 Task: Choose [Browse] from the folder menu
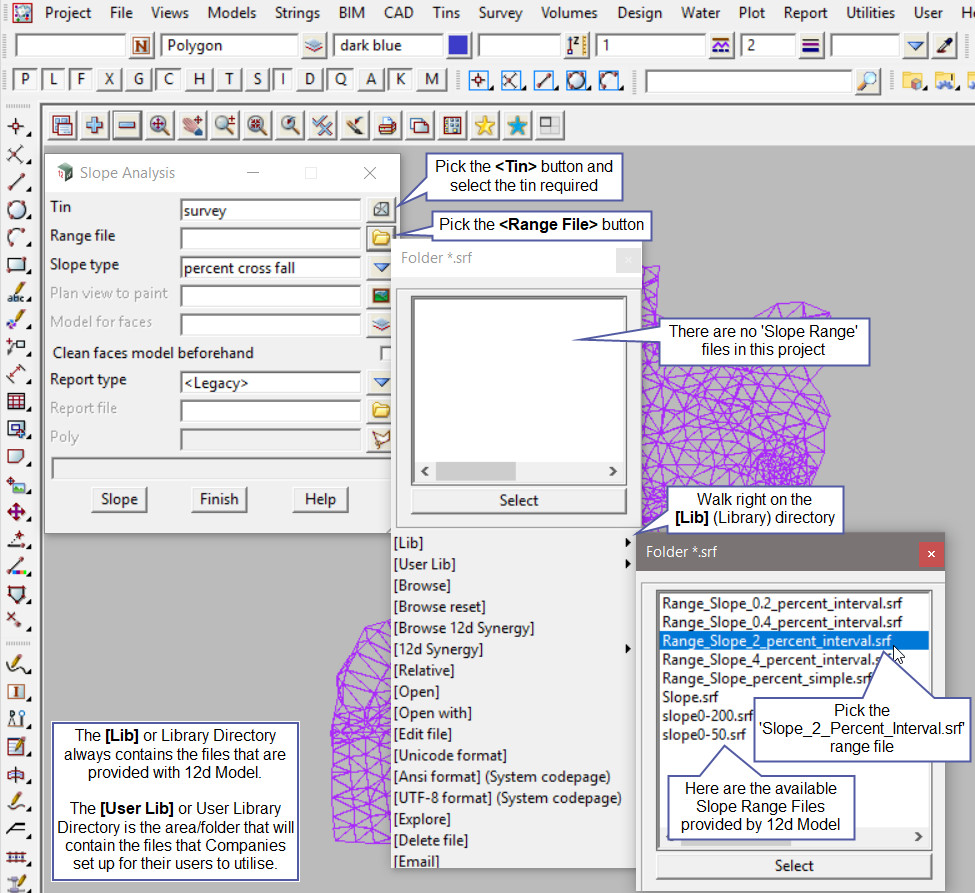422,585
